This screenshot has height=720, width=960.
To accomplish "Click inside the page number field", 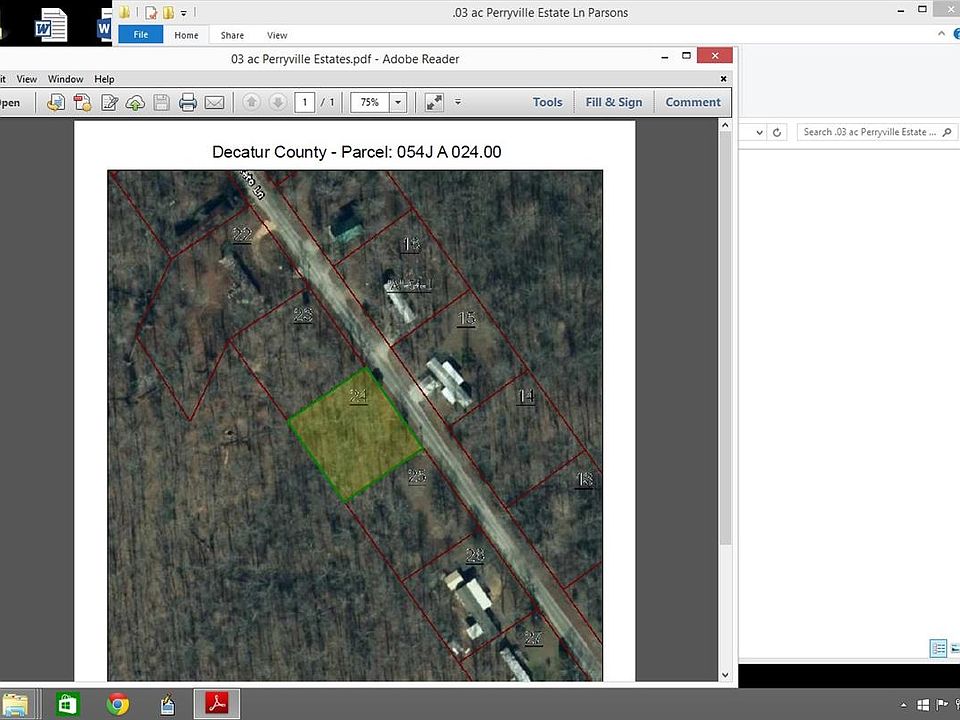I will [305, 101].
